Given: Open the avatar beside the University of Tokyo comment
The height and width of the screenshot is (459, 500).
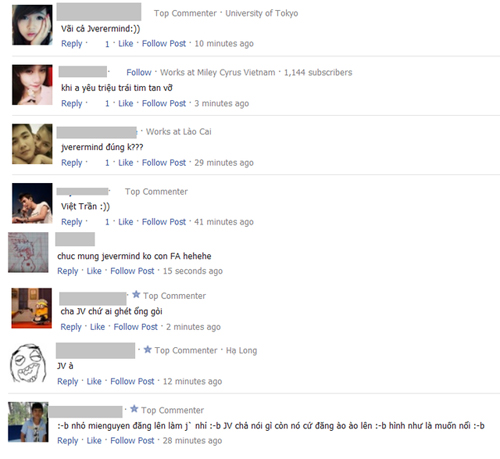Looking at the screenshot, I should (32, 25).
